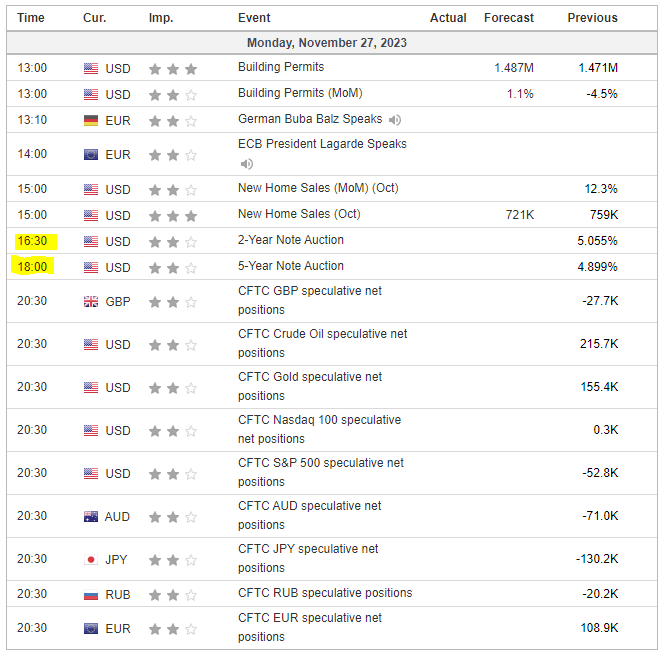Click the German flag icon in the 13:10 row
Image resolution: width=663 pixels, height=658 pixels.
(x=92, y=121)
